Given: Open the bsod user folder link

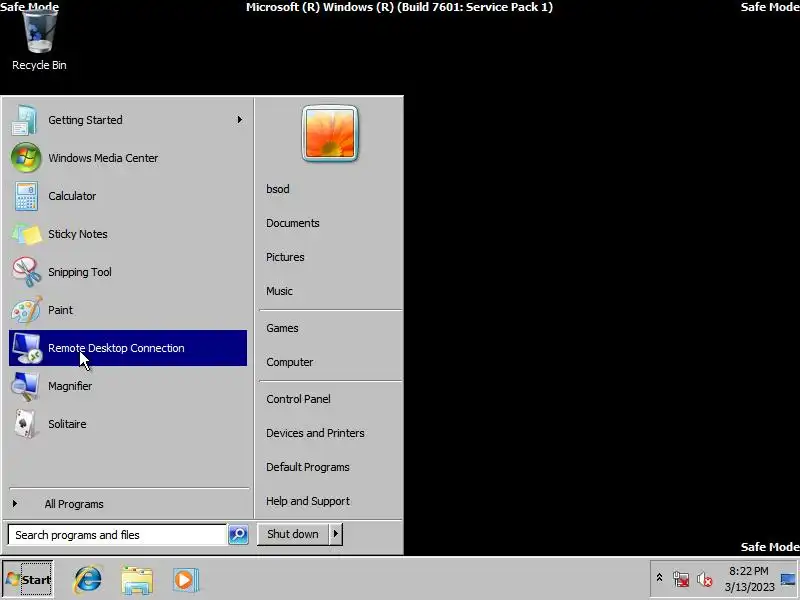Looking at the screenshot, I should 278,189.
